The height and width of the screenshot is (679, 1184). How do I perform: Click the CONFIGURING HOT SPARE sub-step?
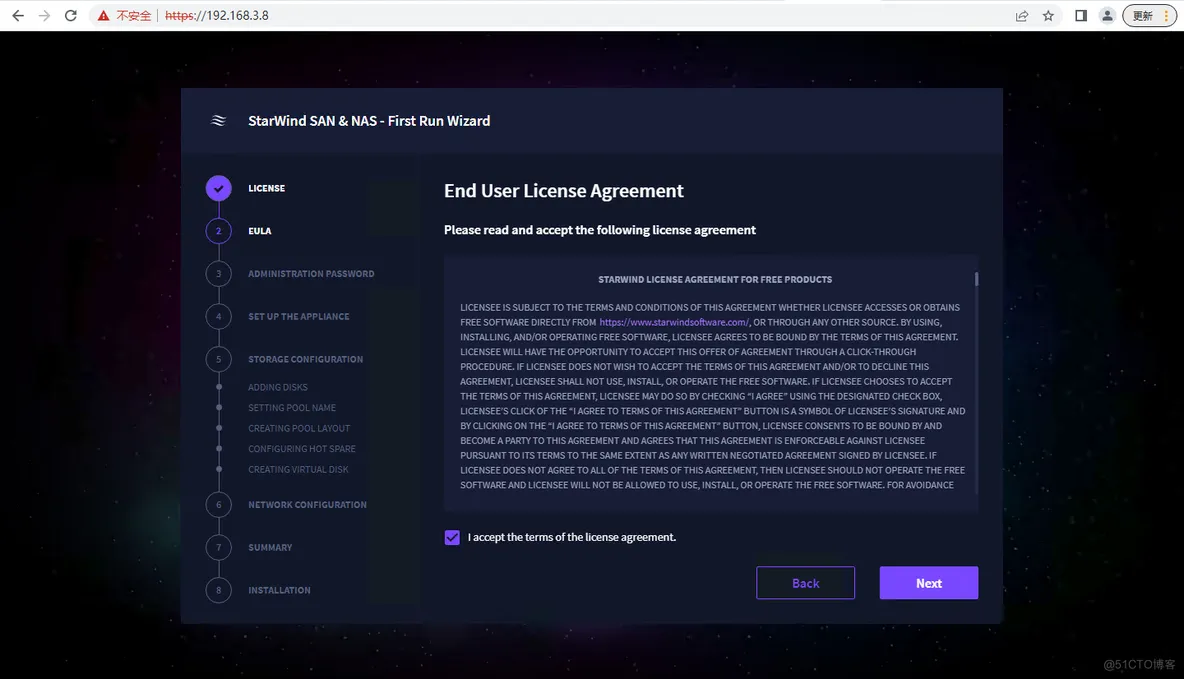click(302, 449)
